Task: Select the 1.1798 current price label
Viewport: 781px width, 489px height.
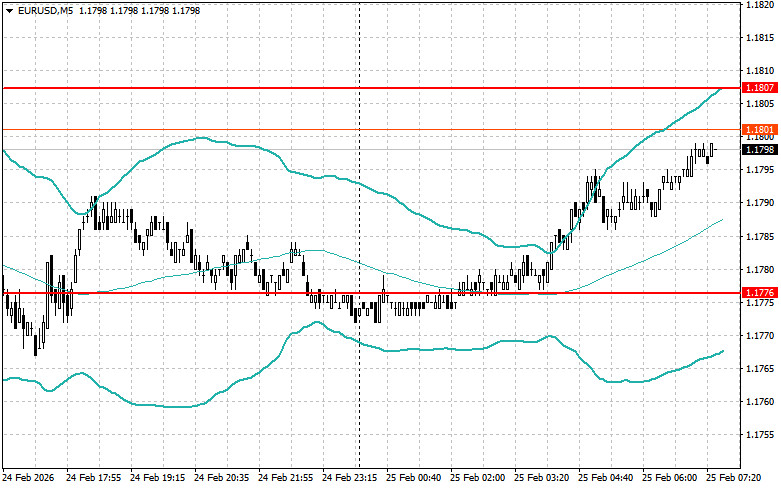Action: coord(760,149)
